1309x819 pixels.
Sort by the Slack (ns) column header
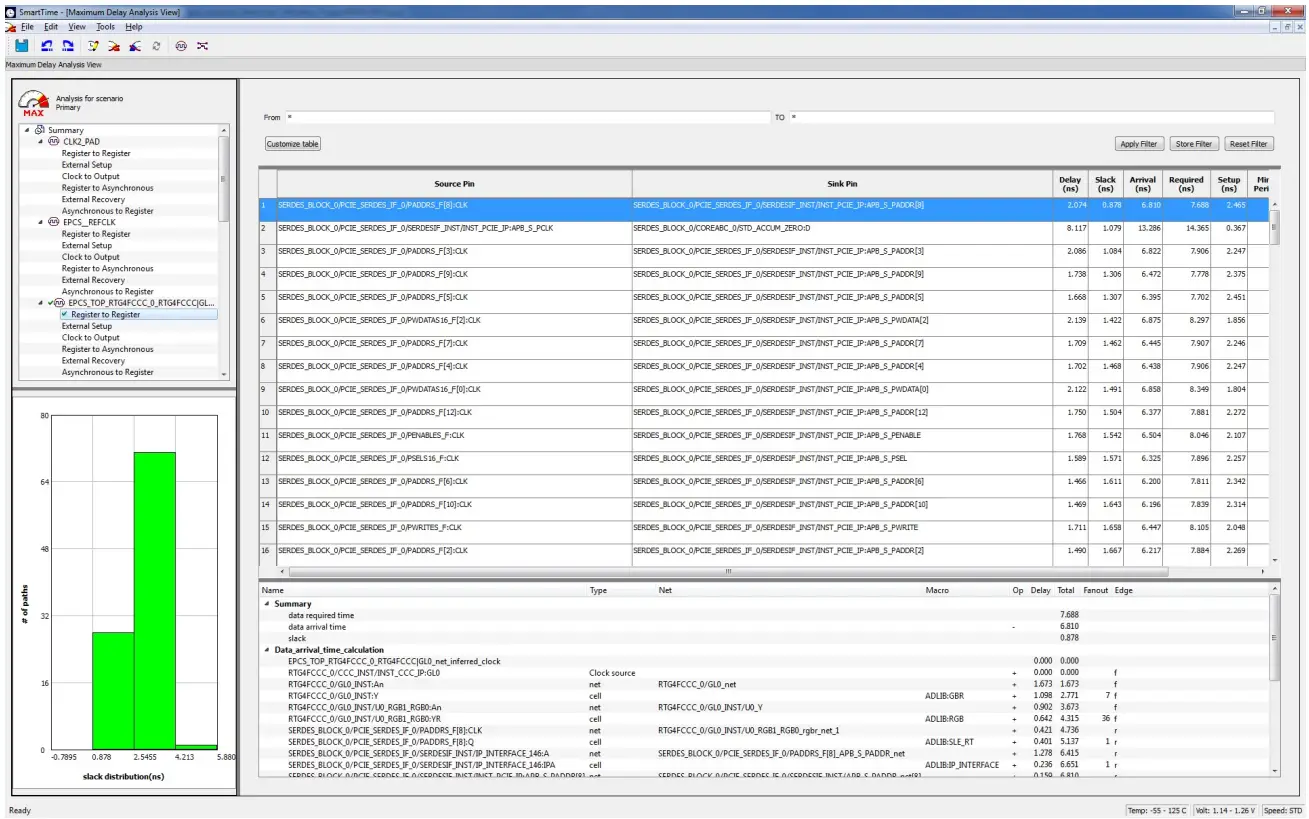click(x=1105, y=184)
